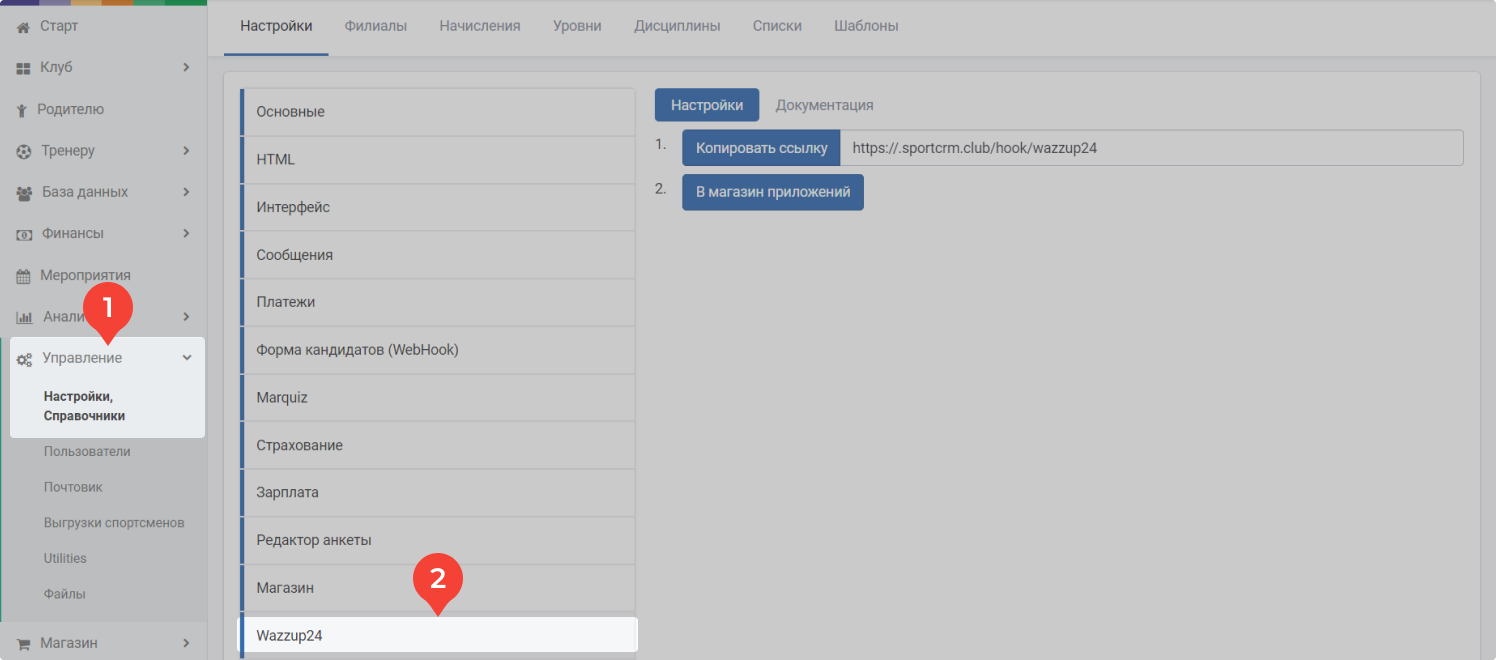Switch to the Списки tab

click(x=777, y=26)
